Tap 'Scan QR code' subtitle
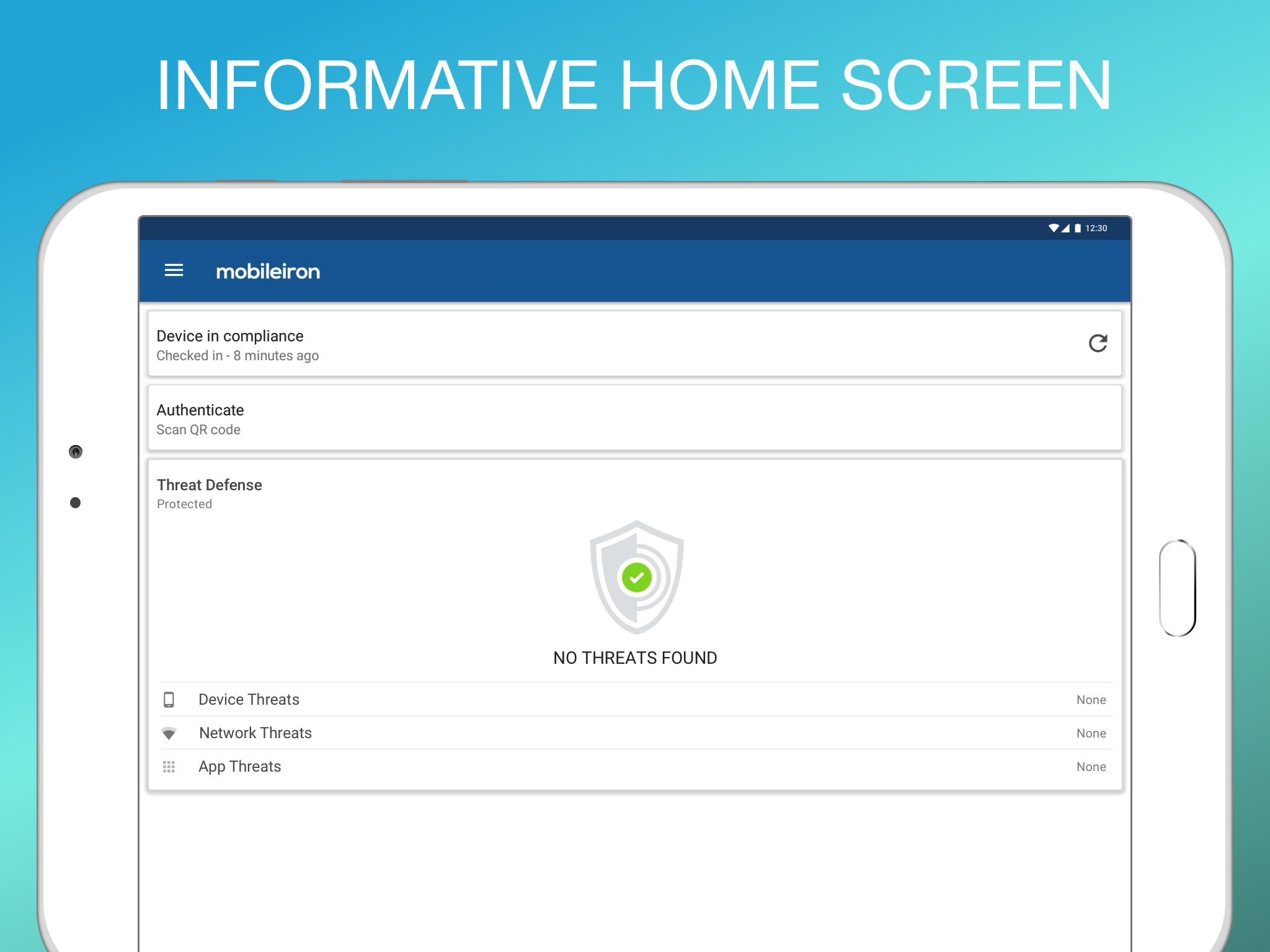The width and height of the screenshot is (1270, 952). pos(198,430)
